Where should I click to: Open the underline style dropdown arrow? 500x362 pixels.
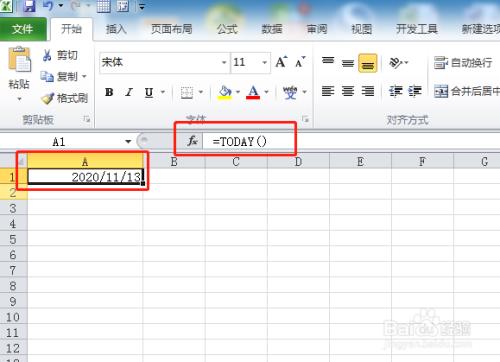tap(163, 92)
